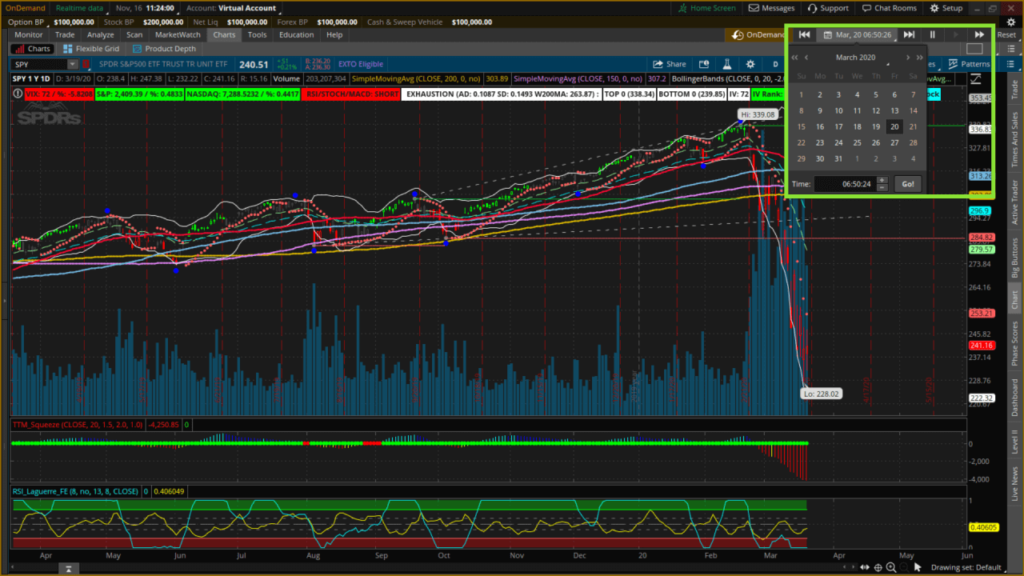This screenshot has height=576, width=1024.
Task: Click the Go! button in the calendar
Action: 908,184
